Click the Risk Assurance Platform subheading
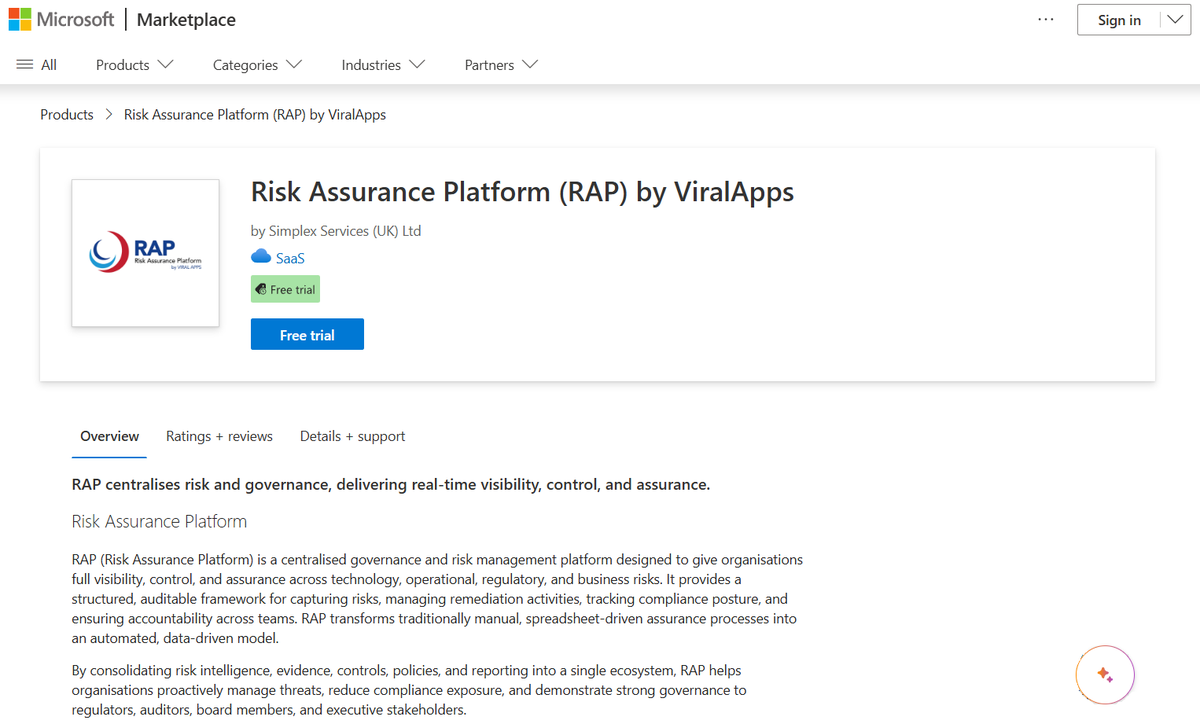 click(159, 521)
